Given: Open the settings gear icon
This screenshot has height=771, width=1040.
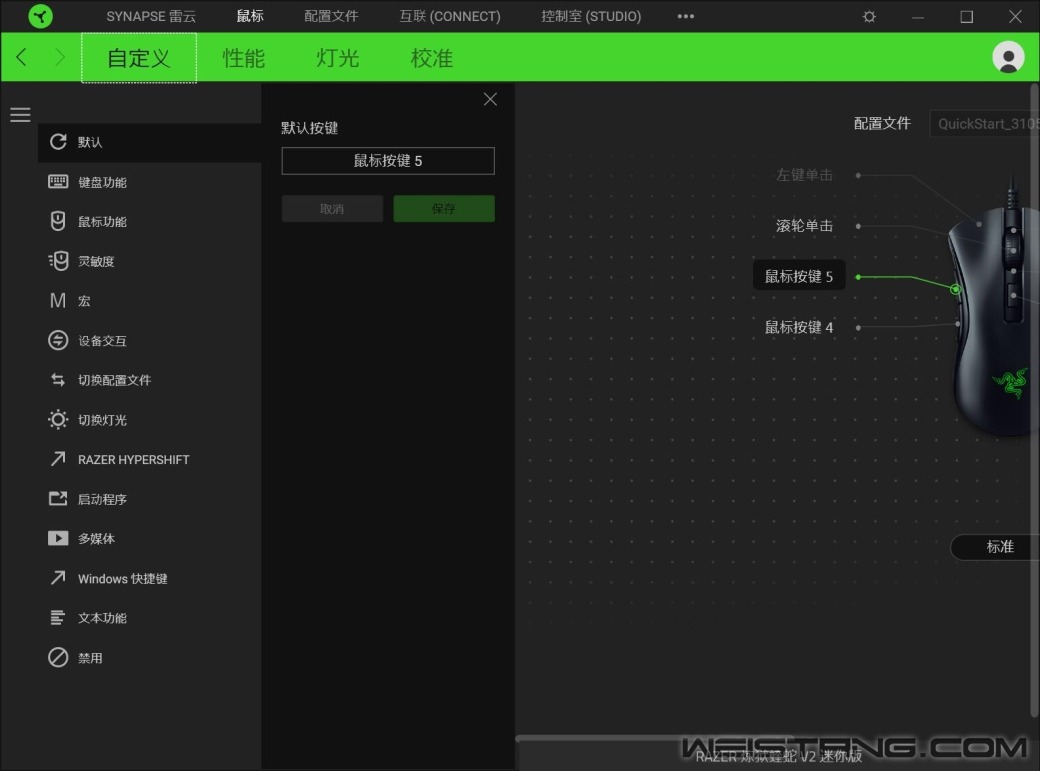Looking at the screenshot, I should coord(869,17).
